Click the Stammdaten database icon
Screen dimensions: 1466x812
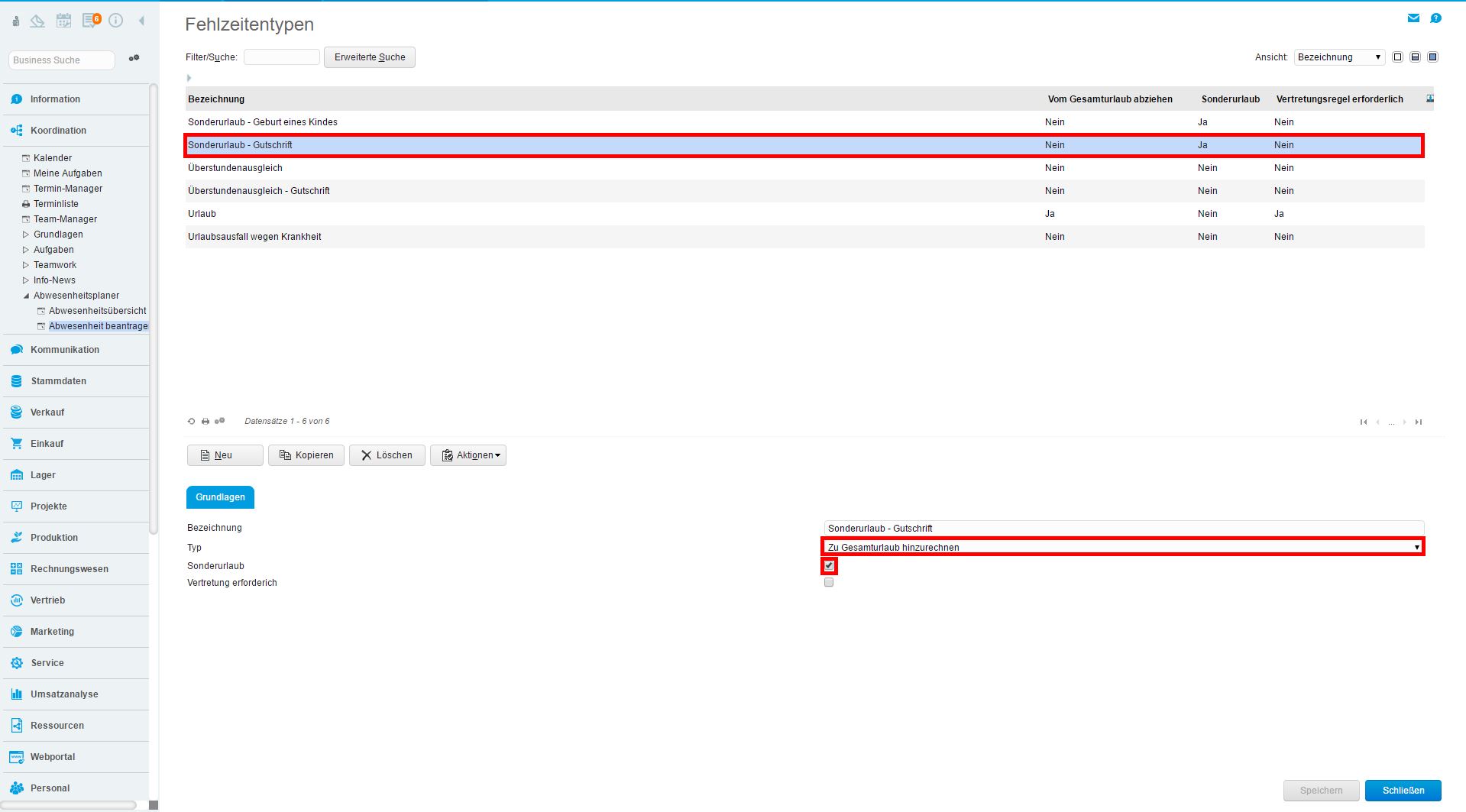point(17,381)
